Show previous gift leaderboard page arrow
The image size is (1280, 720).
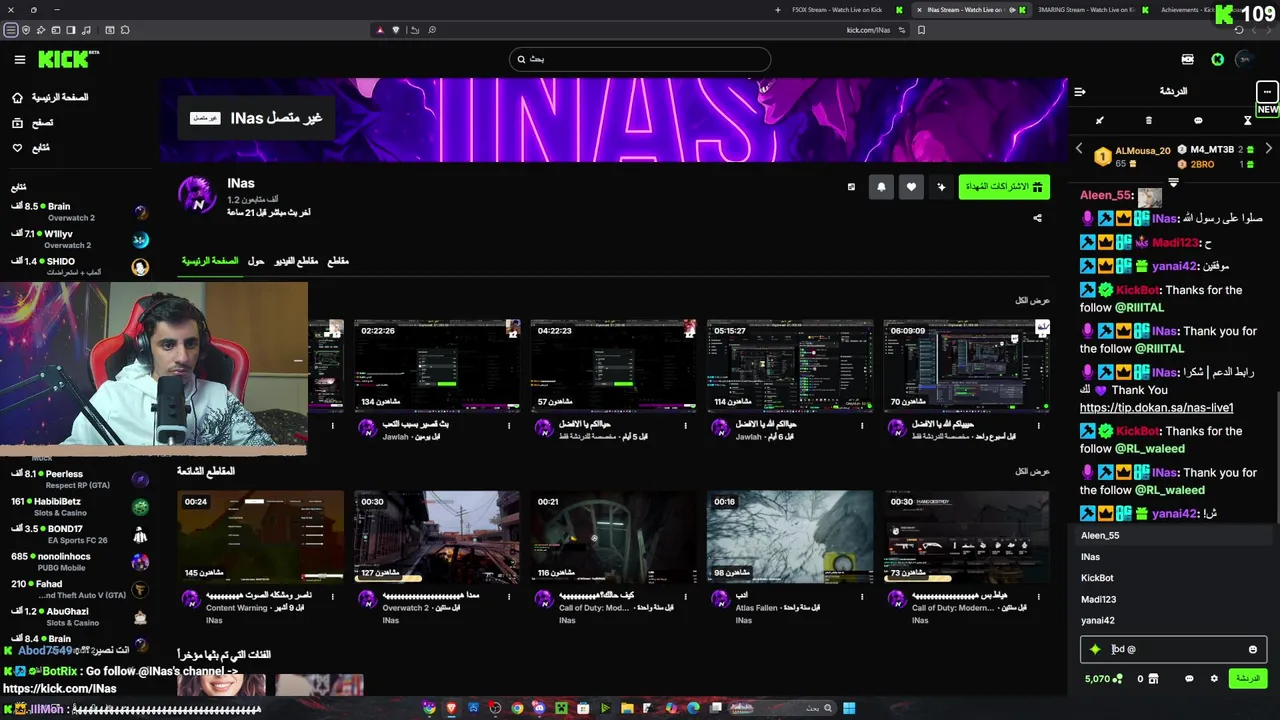click(1078, 149)
